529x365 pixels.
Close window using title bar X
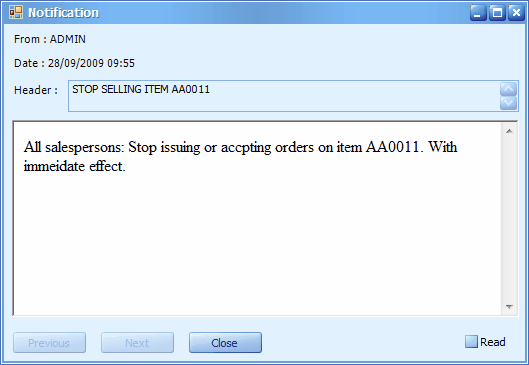tap(517, 13)
